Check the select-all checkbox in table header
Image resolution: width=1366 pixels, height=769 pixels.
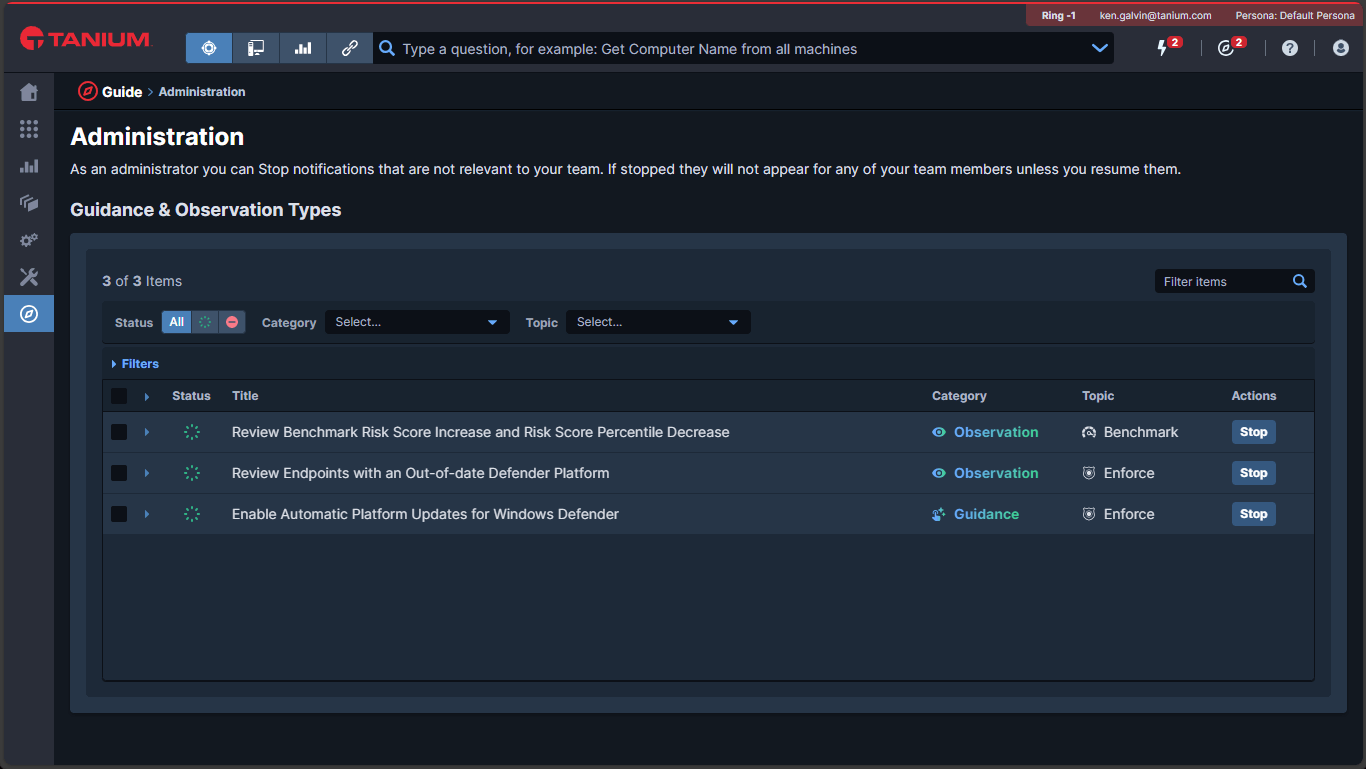119,396
